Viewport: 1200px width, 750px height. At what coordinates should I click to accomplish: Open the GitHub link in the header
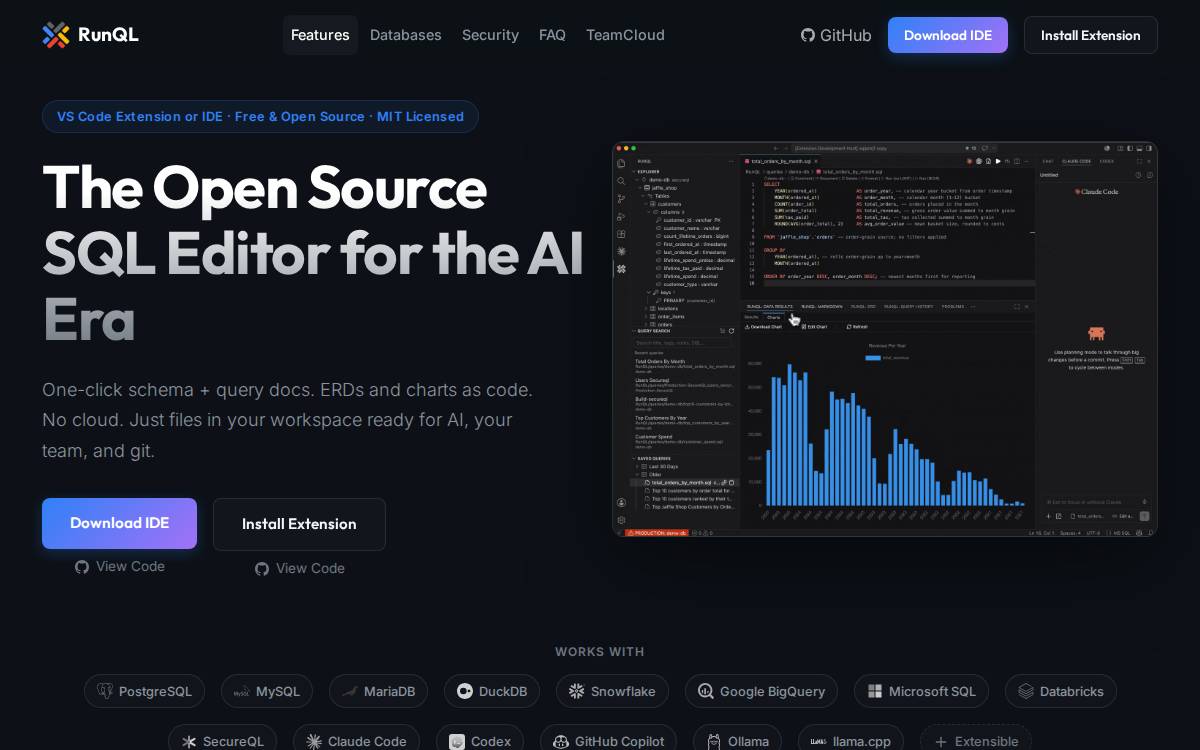(836, 35)
